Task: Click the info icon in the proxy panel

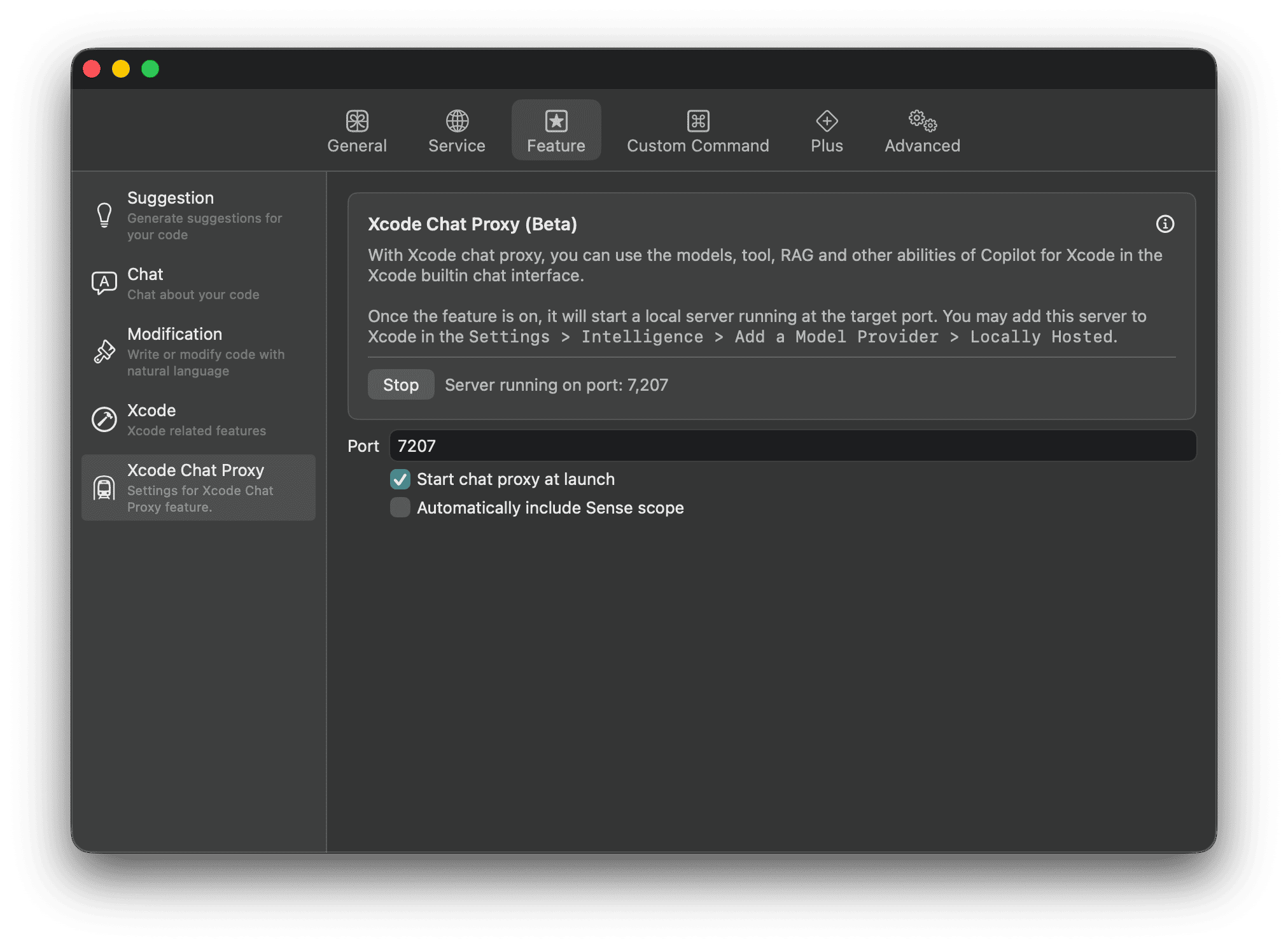Action: coord(1165,224)
